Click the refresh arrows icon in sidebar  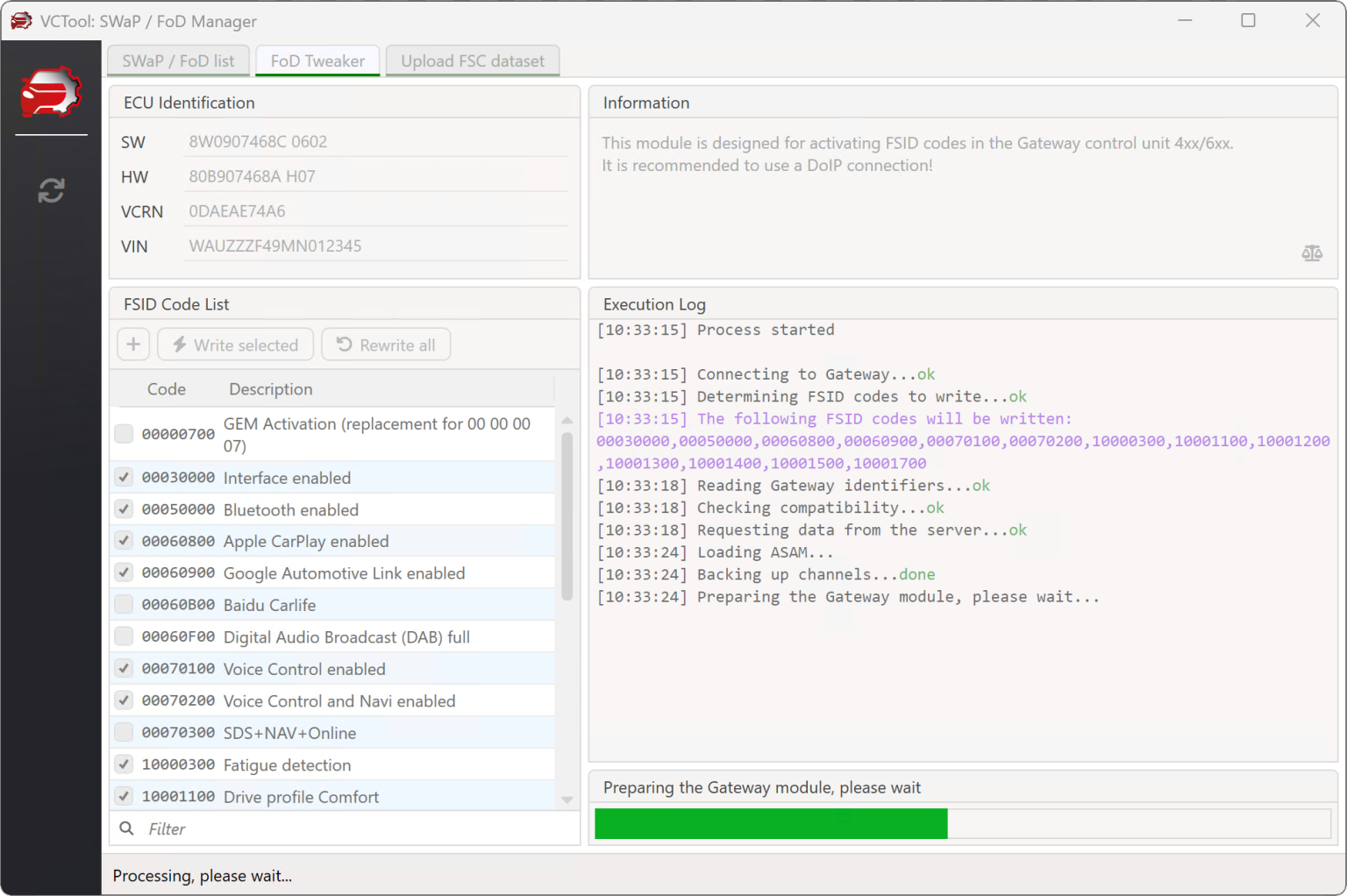(51, 190)
